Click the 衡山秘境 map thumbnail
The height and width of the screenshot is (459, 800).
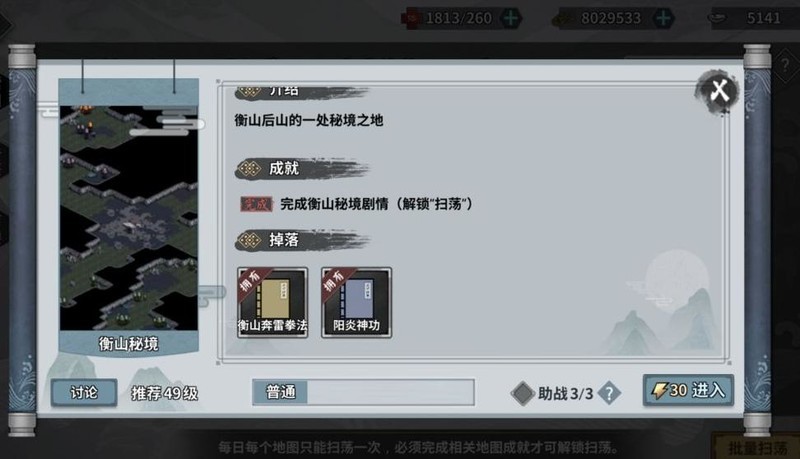click(x=129, y=217)
